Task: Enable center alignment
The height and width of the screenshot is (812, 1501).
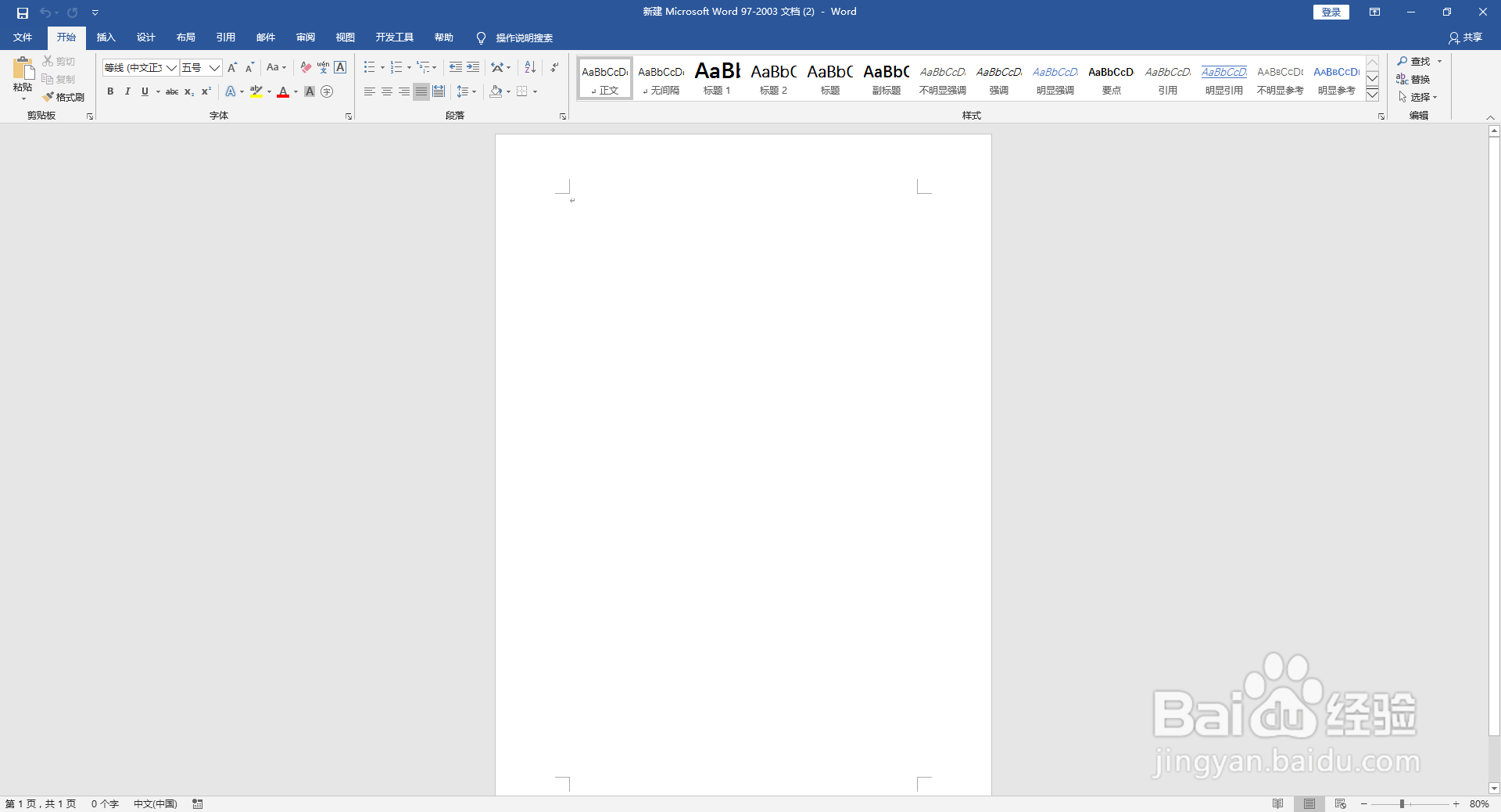Action: coord(386,91)
